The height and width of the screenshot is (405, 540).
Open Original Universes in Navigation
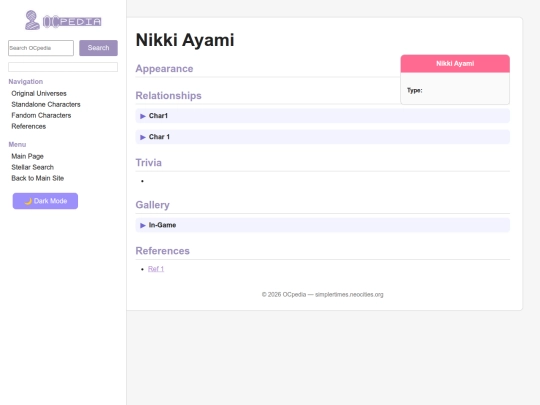point(39,93)
